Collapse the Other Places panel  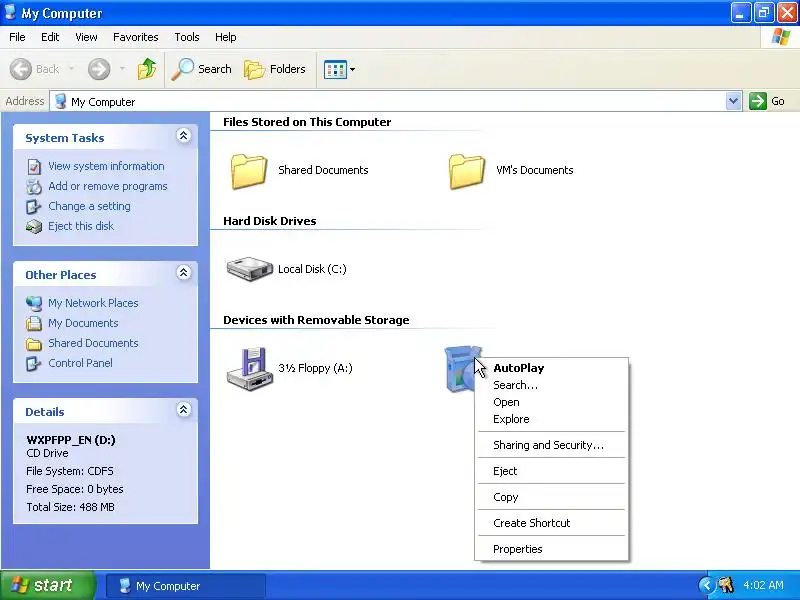pyautogui.click(x=184, y=272)
